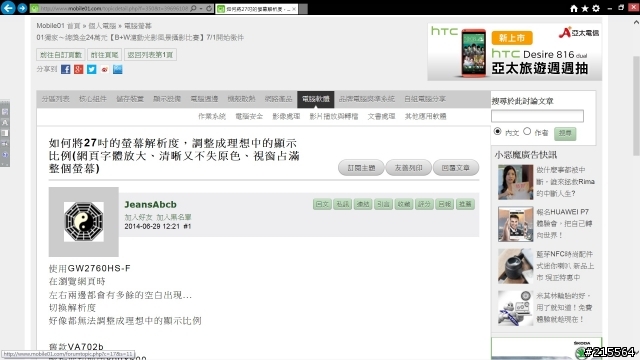Screen dimensions: 640x360
Task: Open the 電腦安全 sub-category
Action: (x=249, y=116)
